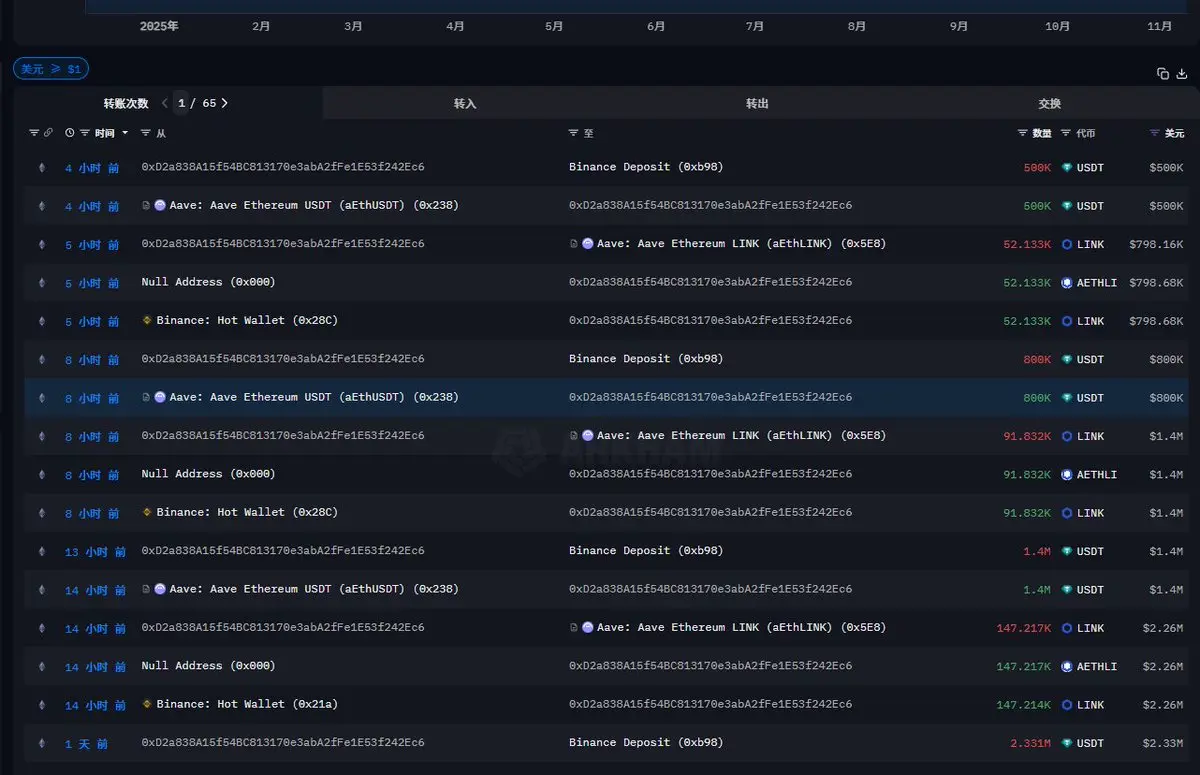Open the 时间 sort dropdown arrow
This screenshot has height=775, width=1200.
[125, 133]
